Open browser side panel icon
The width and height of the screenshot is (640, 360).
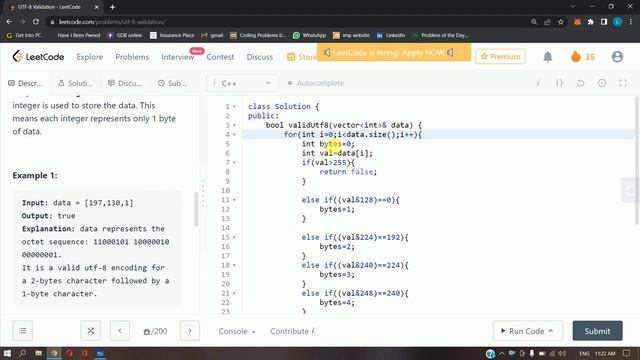604,22
